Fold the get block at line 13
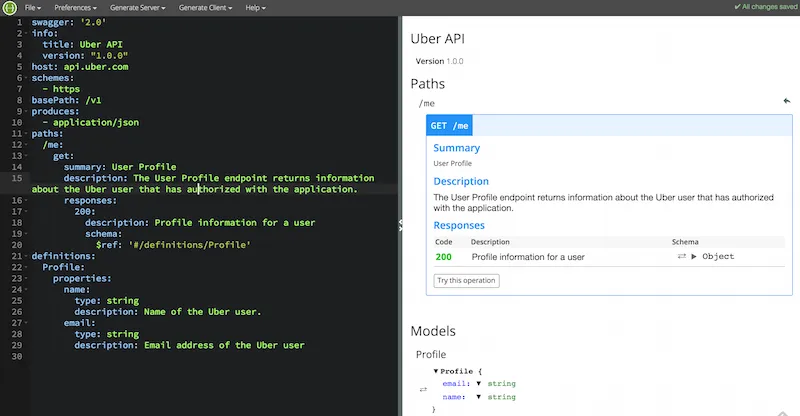800x416 pixels. point(26,156)
